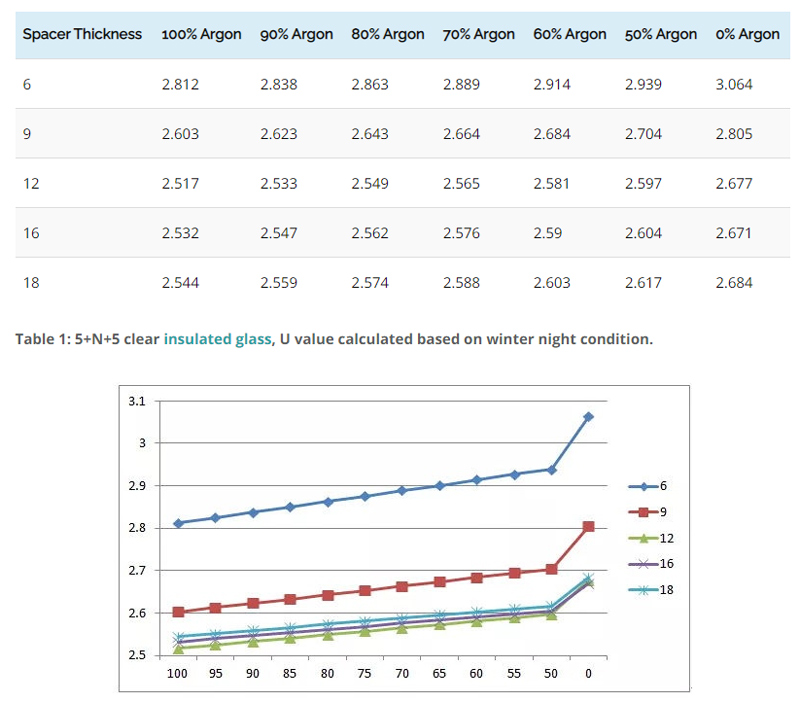This screenshot has height=702, width=800.
Task: Click the highest blue data point at 0 Argon
Action: click(589, 414)
